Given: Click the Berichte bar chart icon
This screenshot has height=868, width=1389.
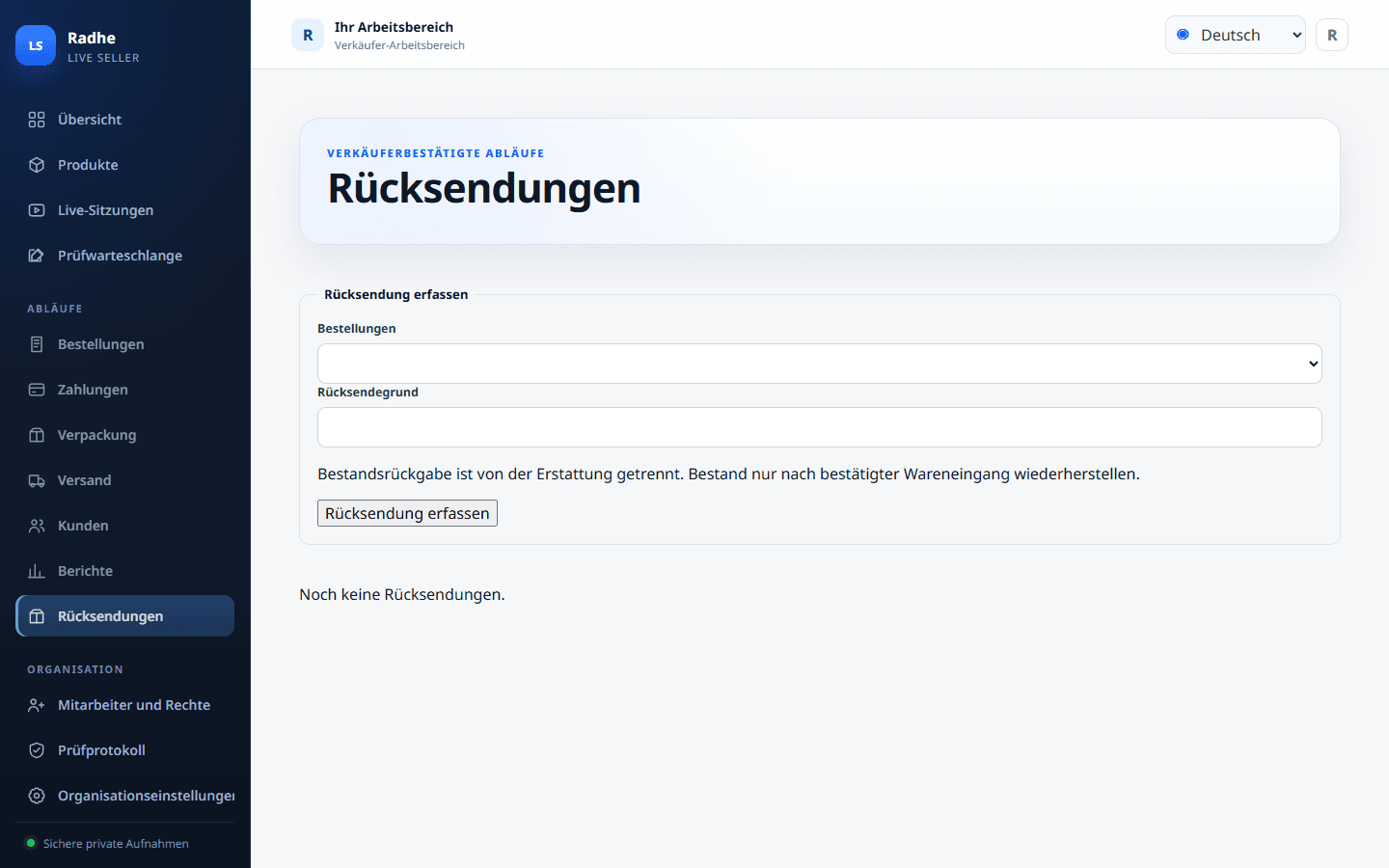Looking at the screenshot, I should [x=37, y=571].
